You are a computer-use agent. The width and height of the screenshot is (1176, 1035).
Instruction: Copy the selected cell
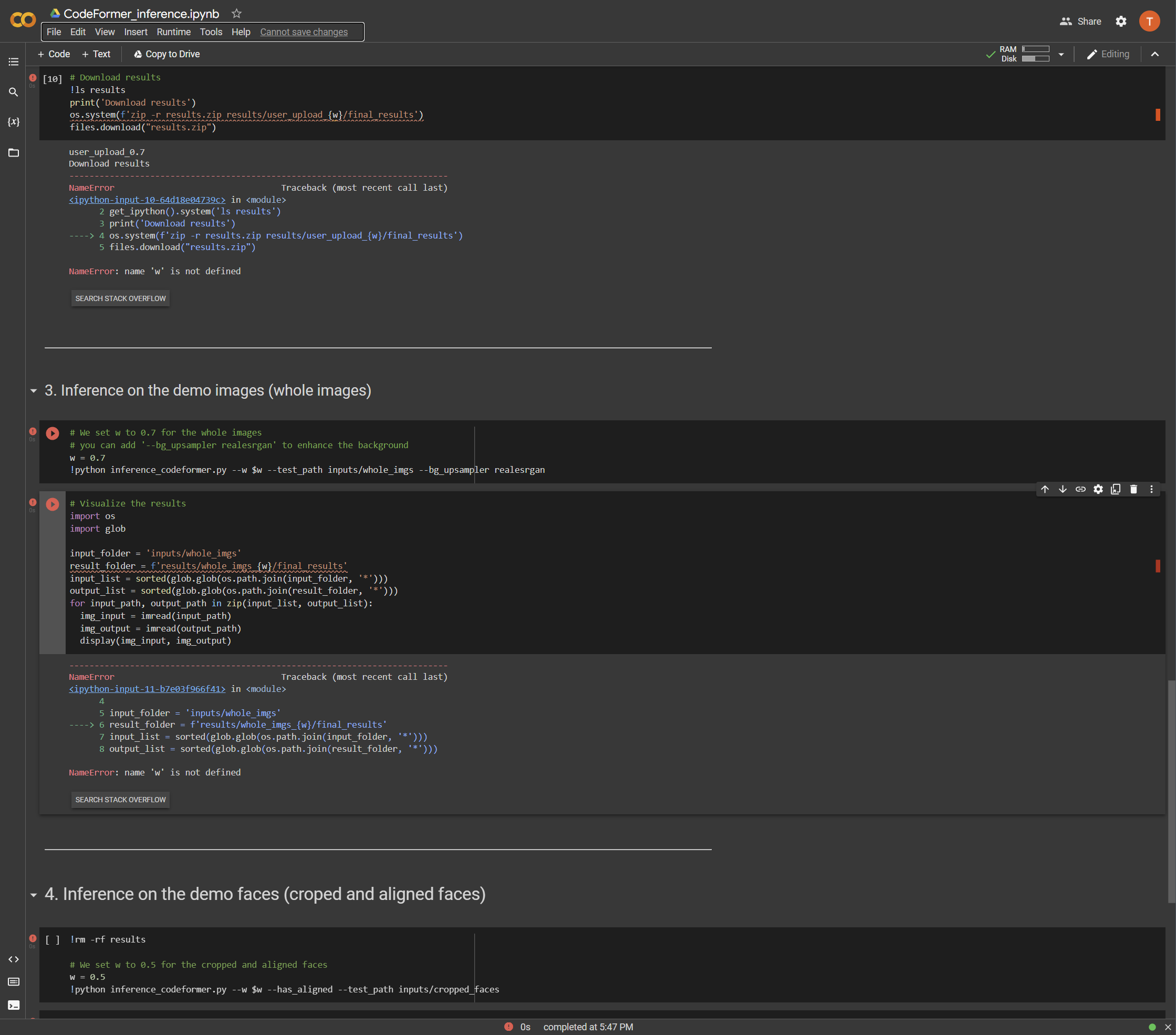pyautogui.click(x=1115, y=489)
